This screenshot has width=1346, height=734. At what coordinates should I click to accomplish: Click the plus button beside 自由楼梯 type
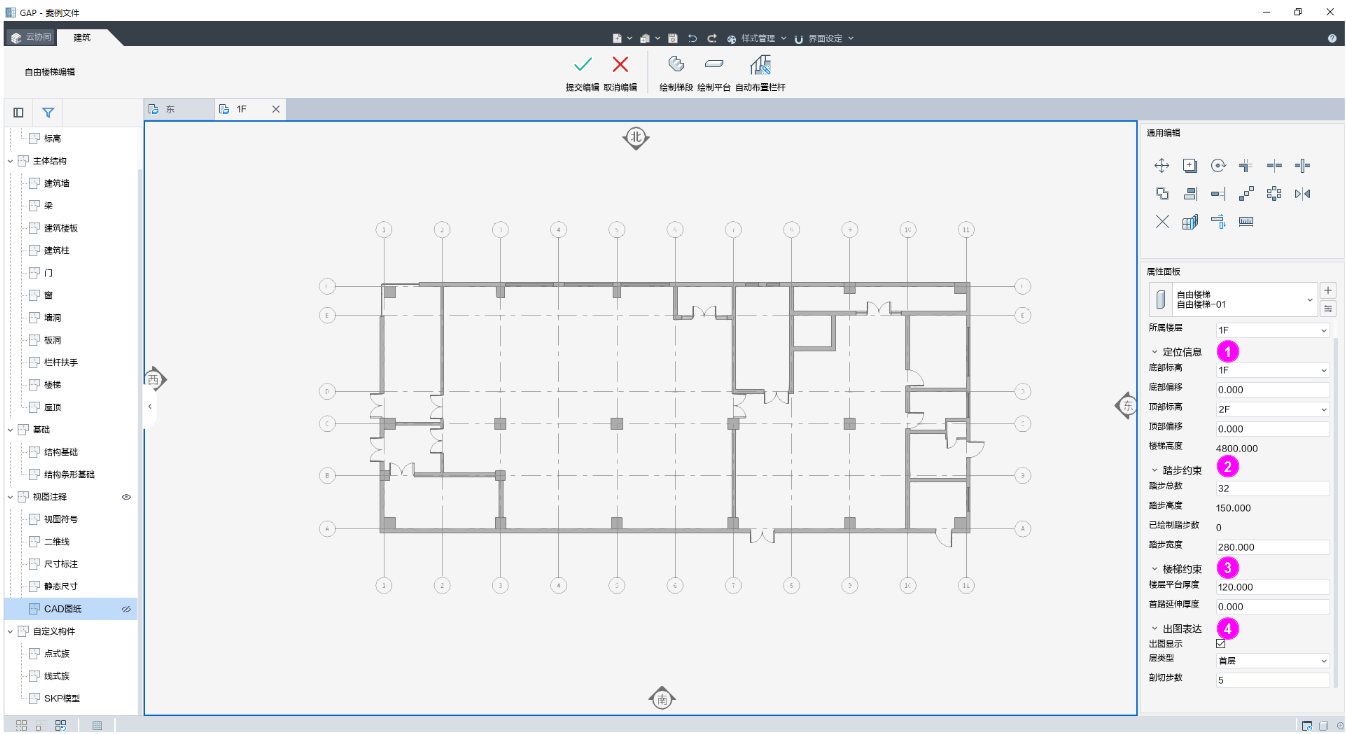click(x=1328, y=290)
